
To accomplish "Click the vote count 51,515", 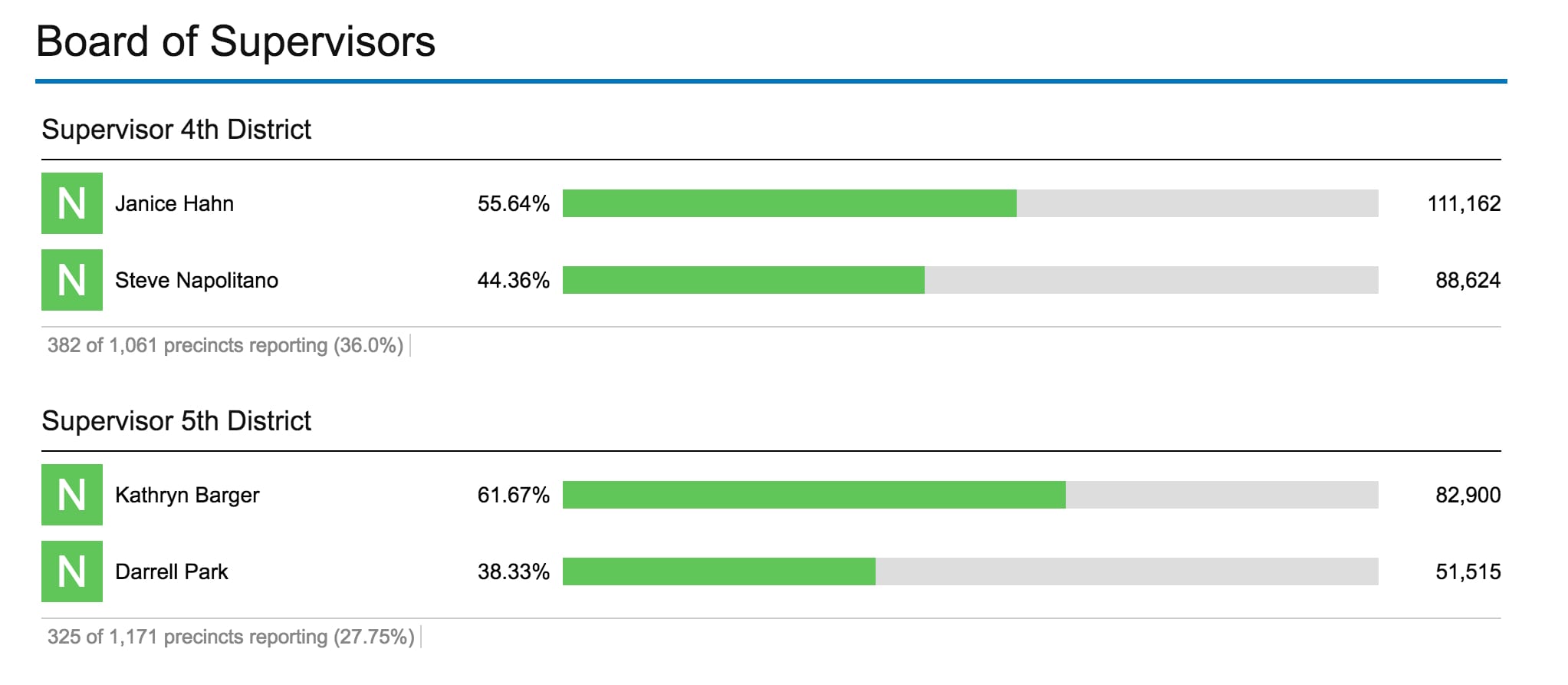I will pos(1468,571).
